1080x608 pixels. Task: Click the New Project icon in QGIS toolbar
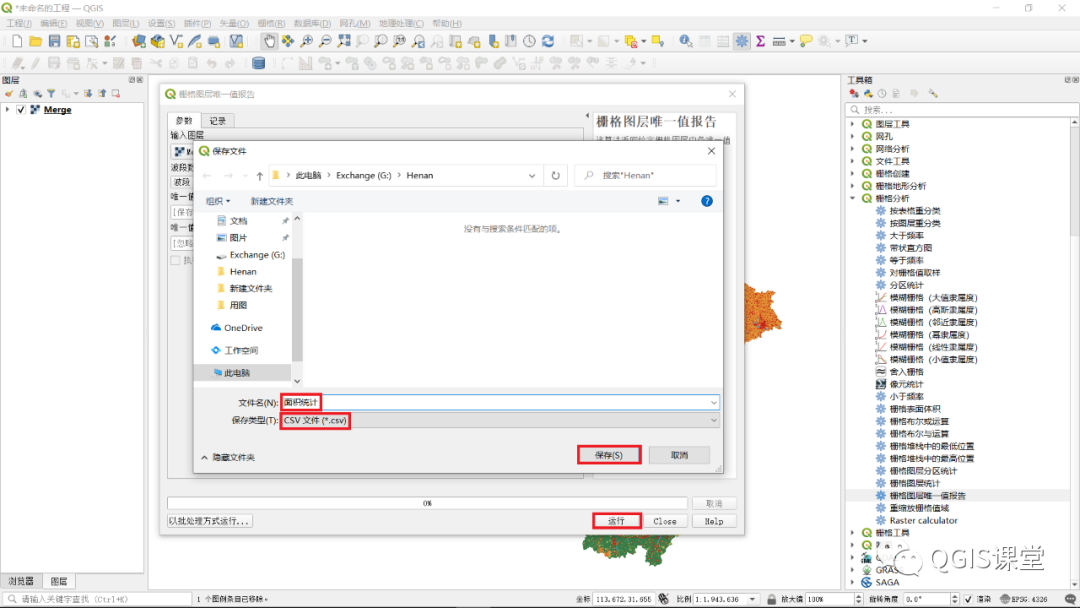tap(17, 41)
